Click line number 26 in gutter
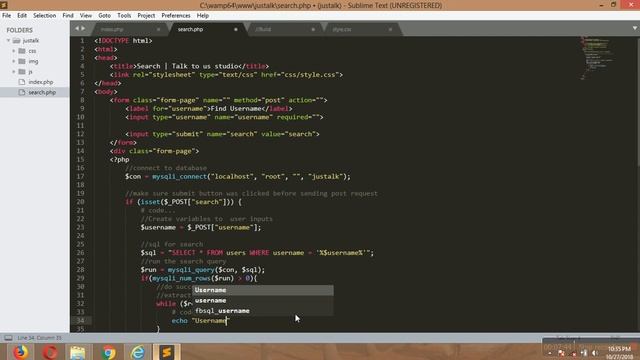The height and width of the screenshot is (360, 640). click(80, 253)
